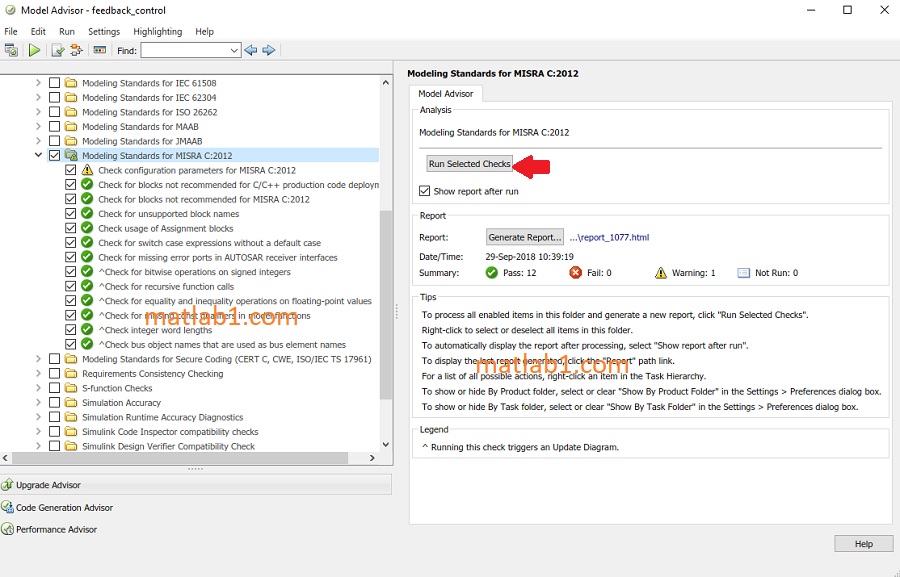Click folder icon of Modeling Standards for MISRA C:2012
The height and width of the screenshot is (577, 900).
[71, 156]
